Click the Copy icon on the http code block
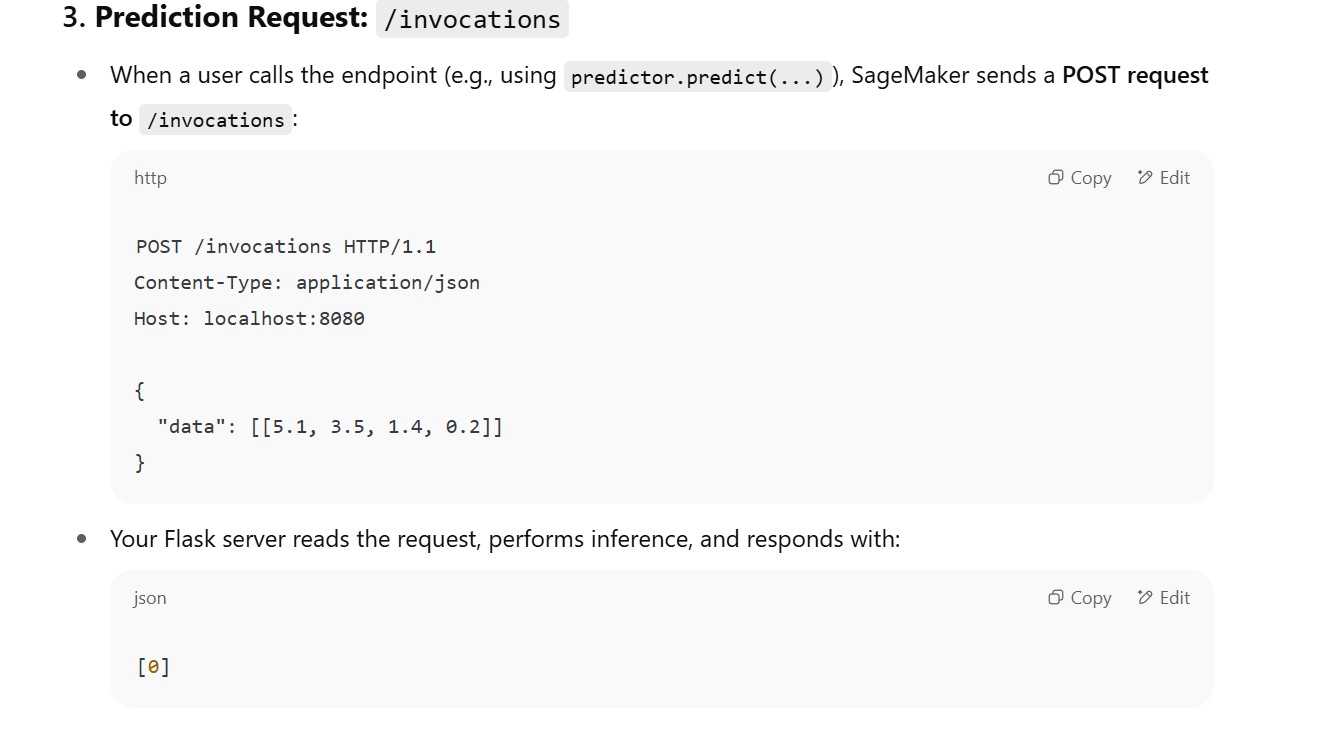This screenshot has width=1335, height=741. point(1055,178)
